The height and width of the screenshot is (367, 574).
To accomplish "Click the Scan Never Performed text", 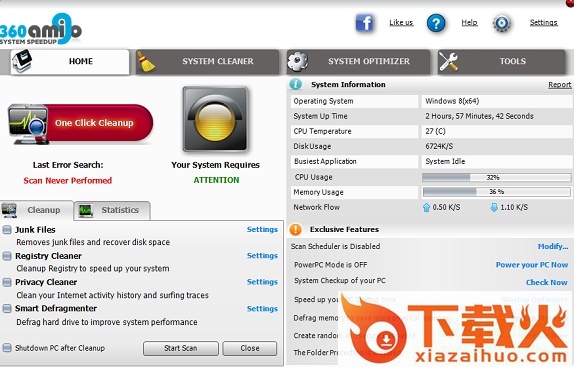I will coord(68,181).
